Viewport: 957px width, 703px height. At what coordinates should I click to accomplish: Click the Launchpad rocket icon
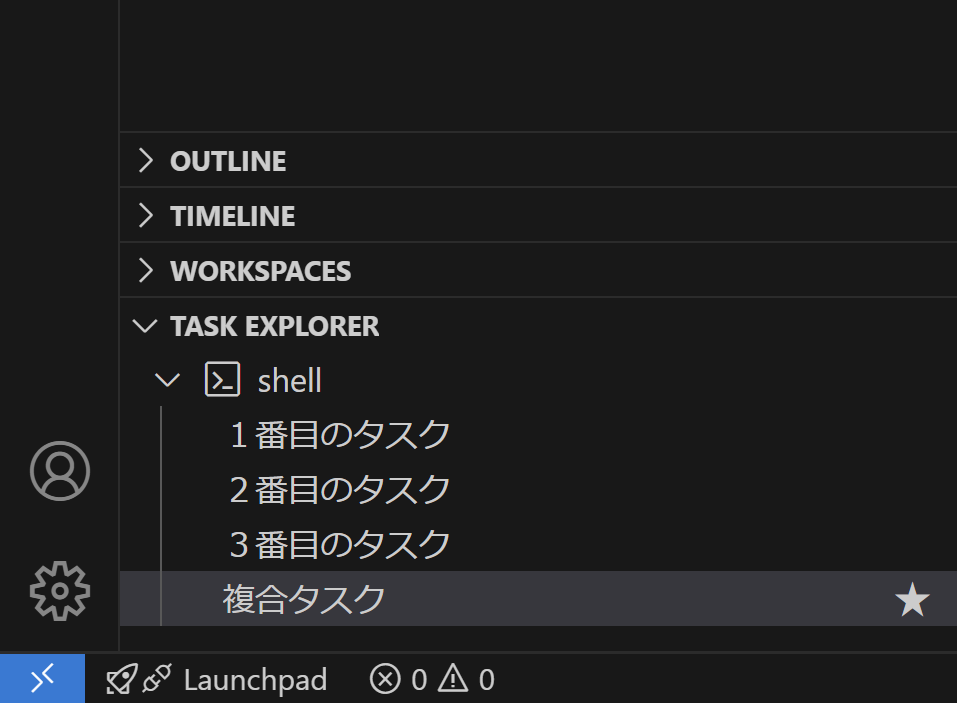tap(121, 679)
